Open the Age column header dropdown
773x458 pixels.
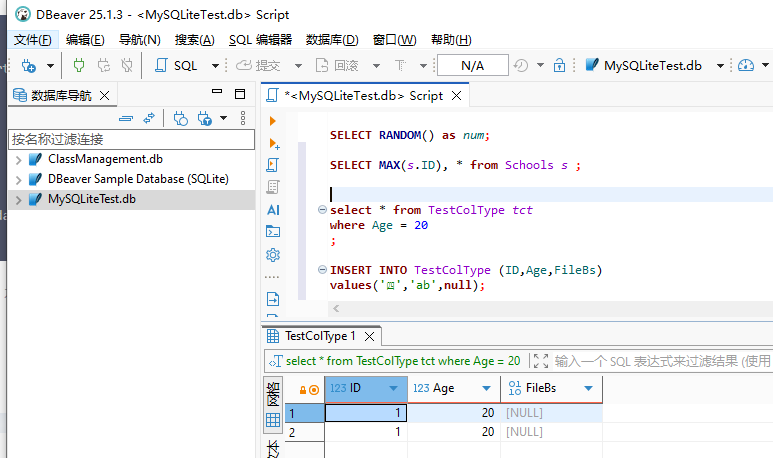pyautogui.click(x=486, y=388)
